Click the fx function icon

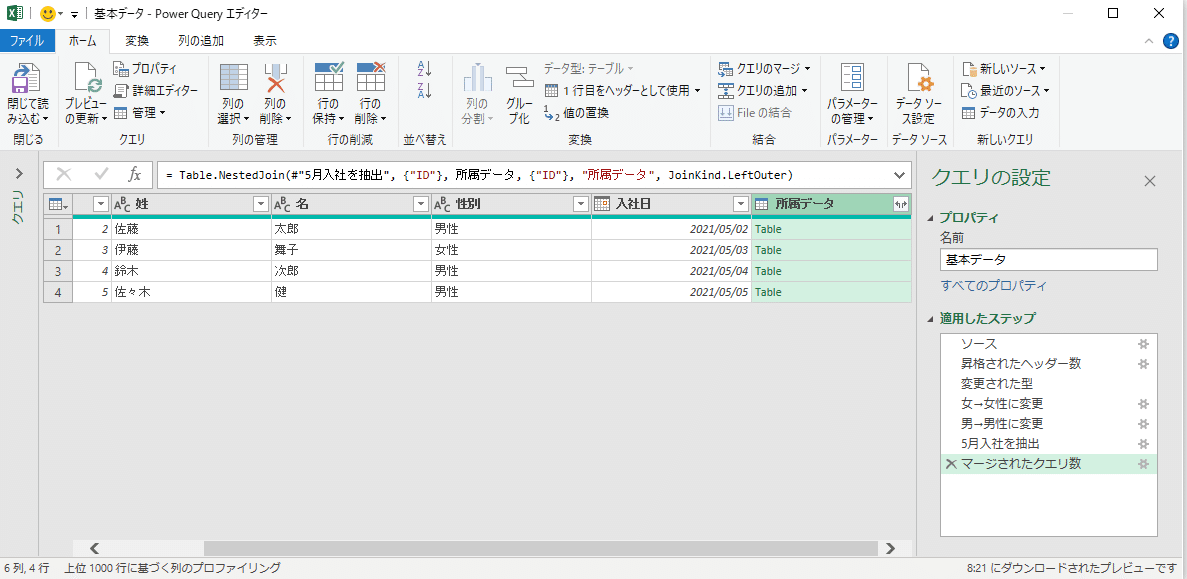tap(135, 175)
